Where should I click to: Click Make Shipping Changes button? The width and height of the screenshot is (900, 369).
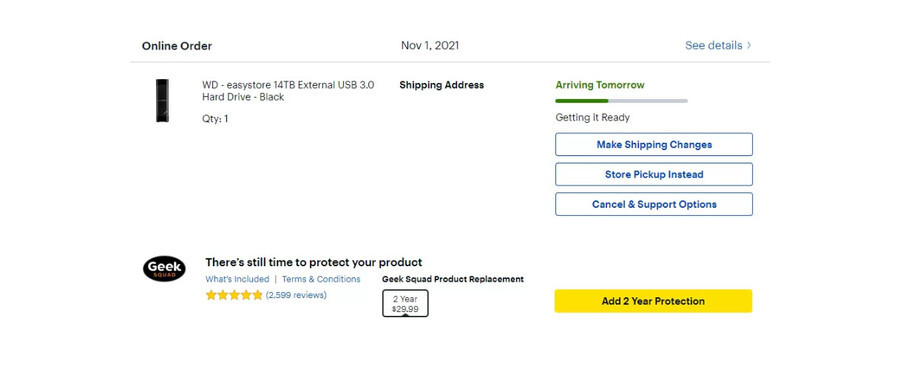(x=654, y=145)
